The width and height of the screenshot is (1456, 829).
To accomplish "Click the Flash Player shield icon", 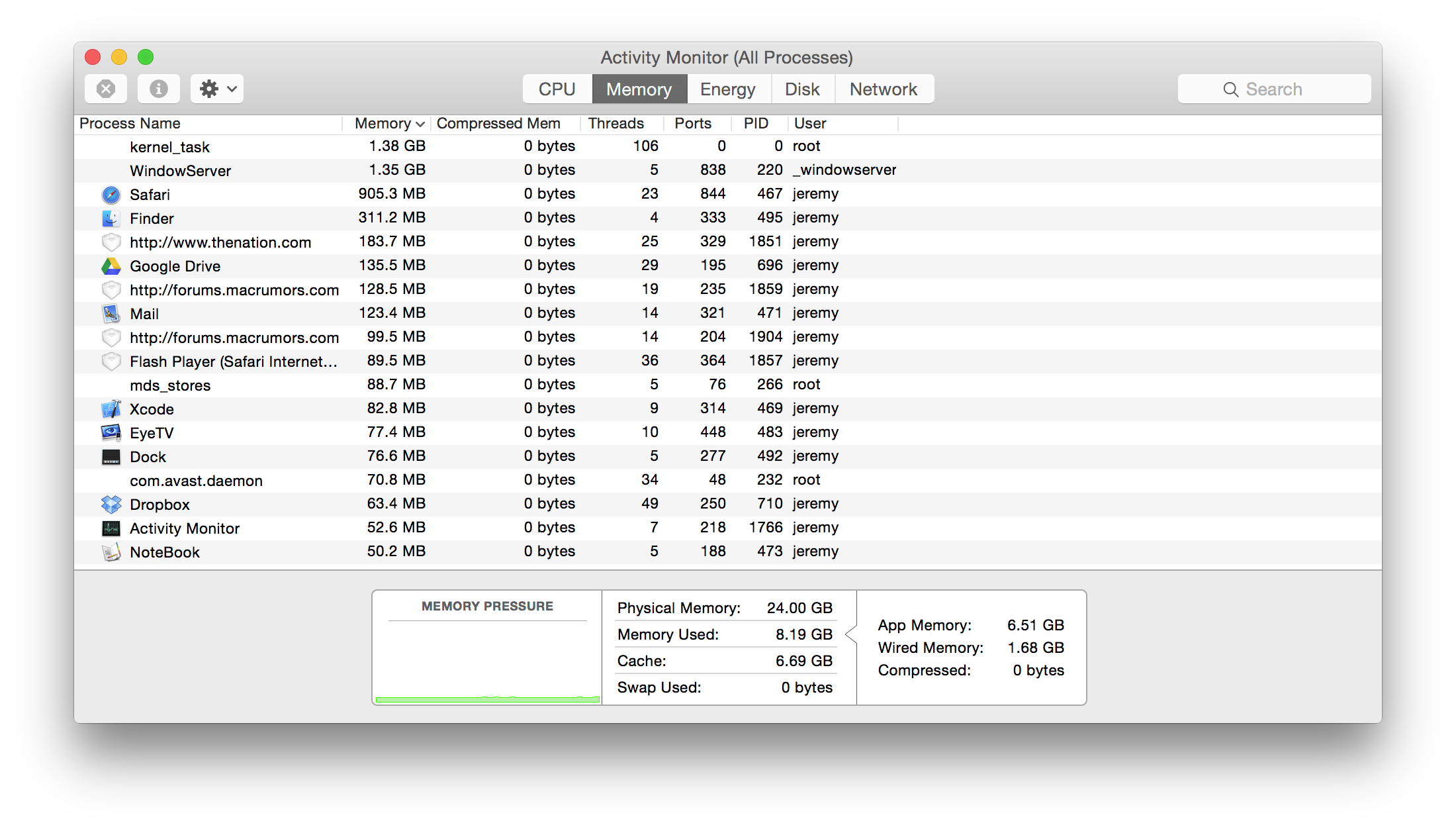I will [111, 362].
